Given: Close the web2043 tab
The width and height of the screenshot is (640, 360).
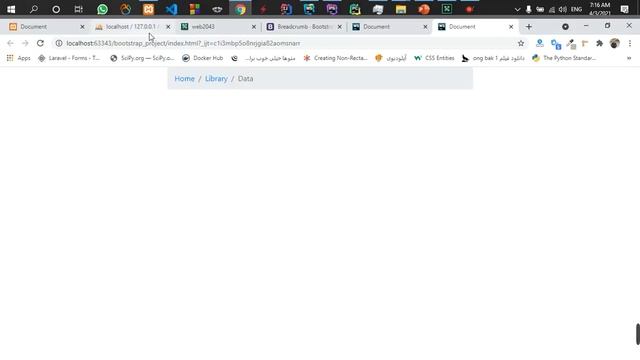Looking at the screenshot, I should [x=253, y=27].
